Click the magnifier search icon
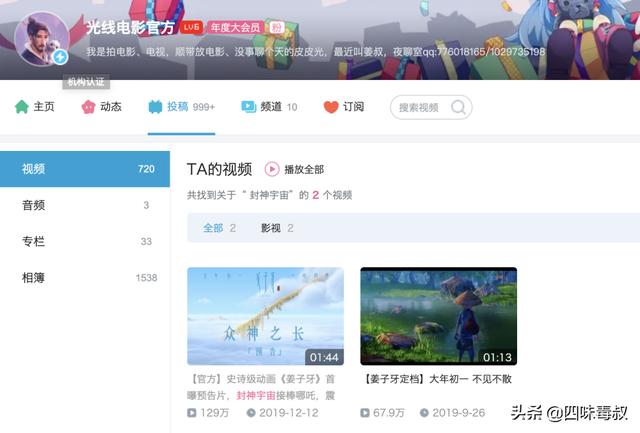 pyautogui.click(x=458, y=107)
